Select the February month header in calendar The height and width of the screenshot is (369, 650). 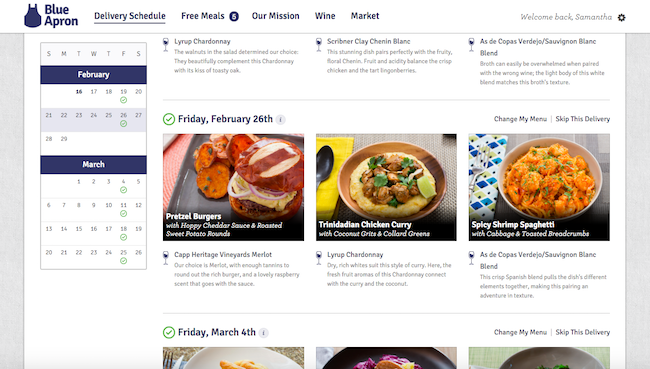(93, 75)
